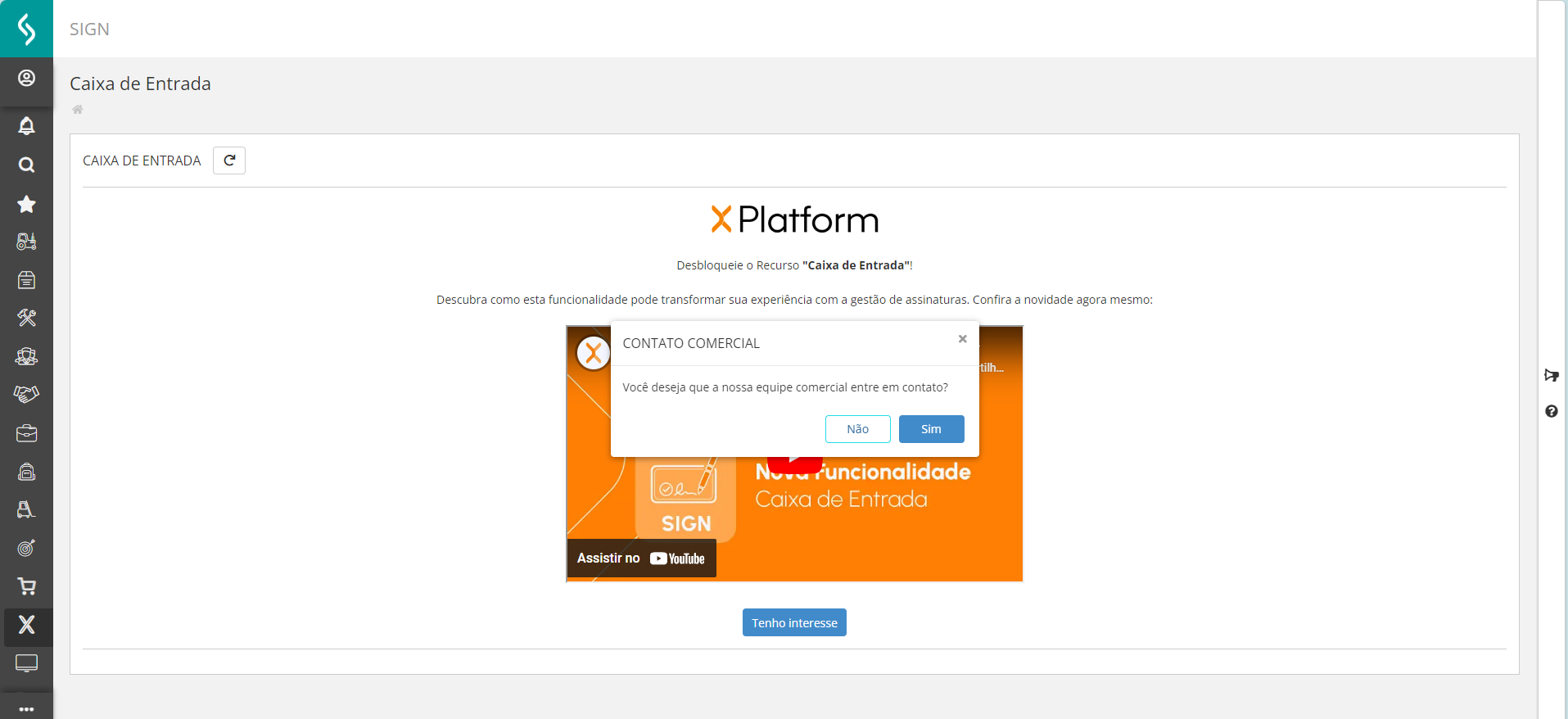Click the home breadcrumb icon
The width and height of the screenshot is (1568, 719).
[x=78, y=110]
